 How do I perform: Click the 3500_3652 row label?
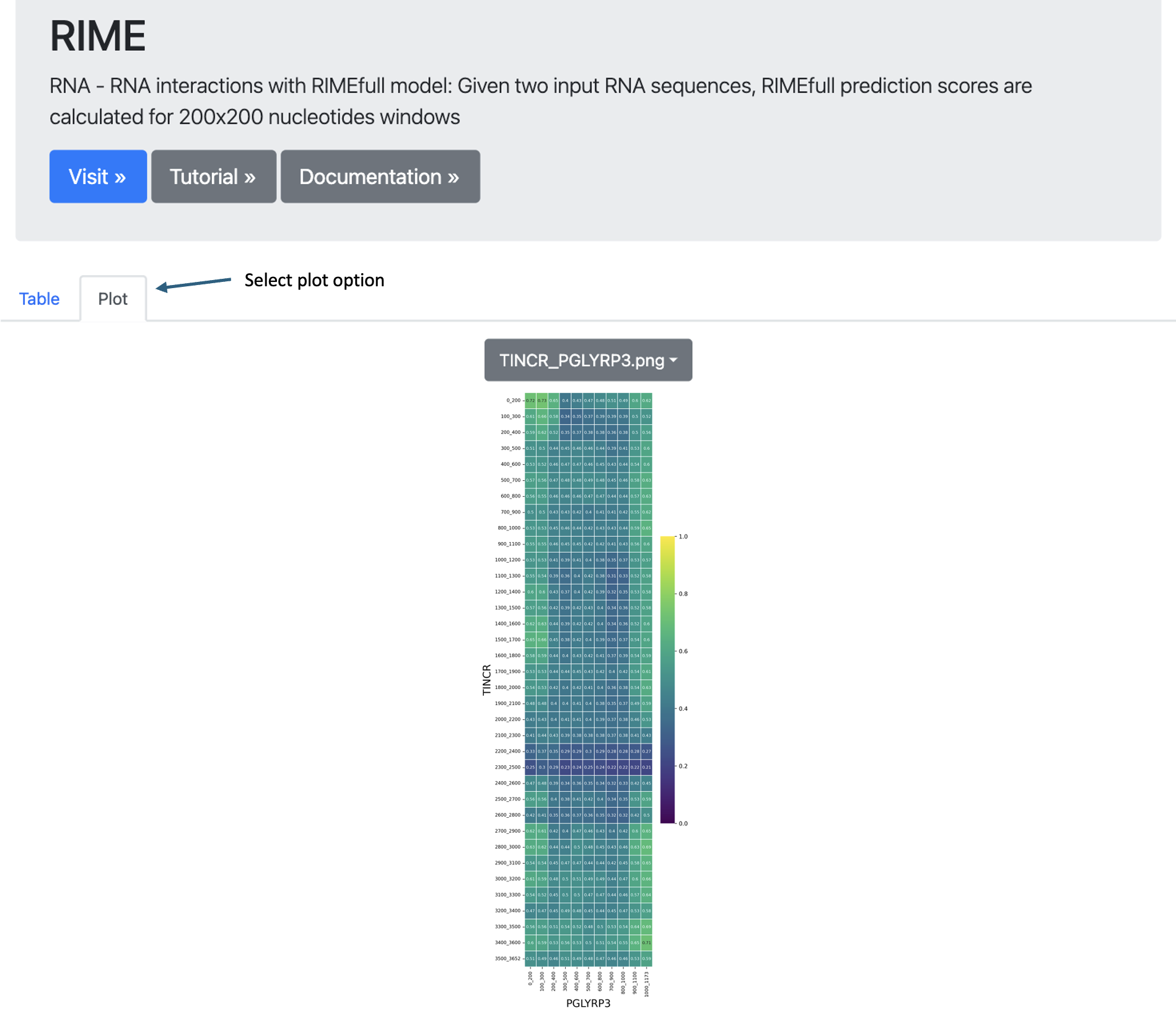click(x=507, y=959)
